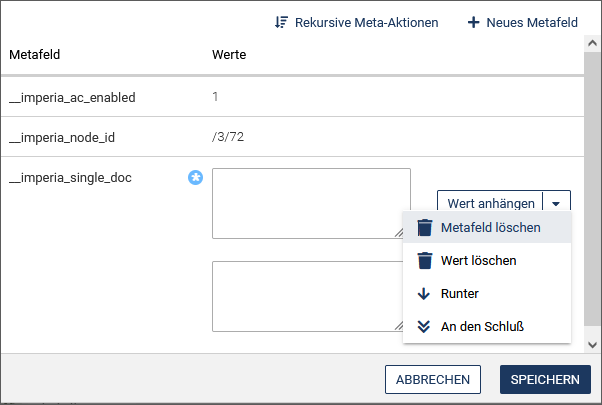Focus the first __imperia_single_doc value textarea
This screenshot has height=405, width=602.
coord(311,203)
